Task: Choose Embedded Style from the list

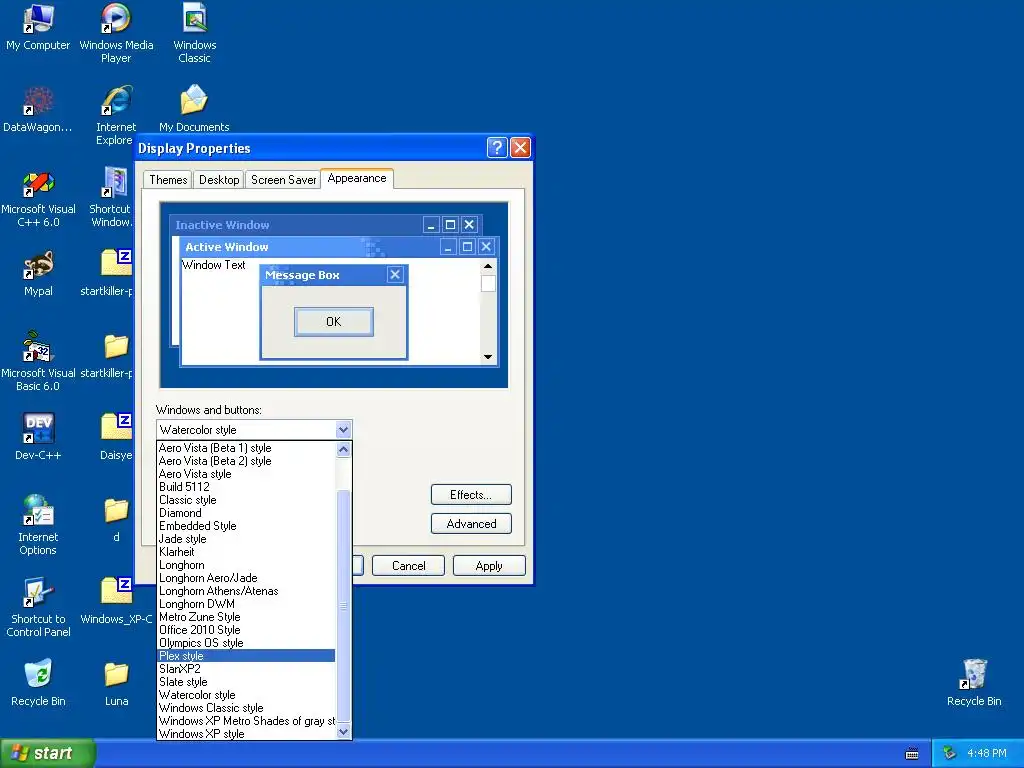Action: point(247,526)
